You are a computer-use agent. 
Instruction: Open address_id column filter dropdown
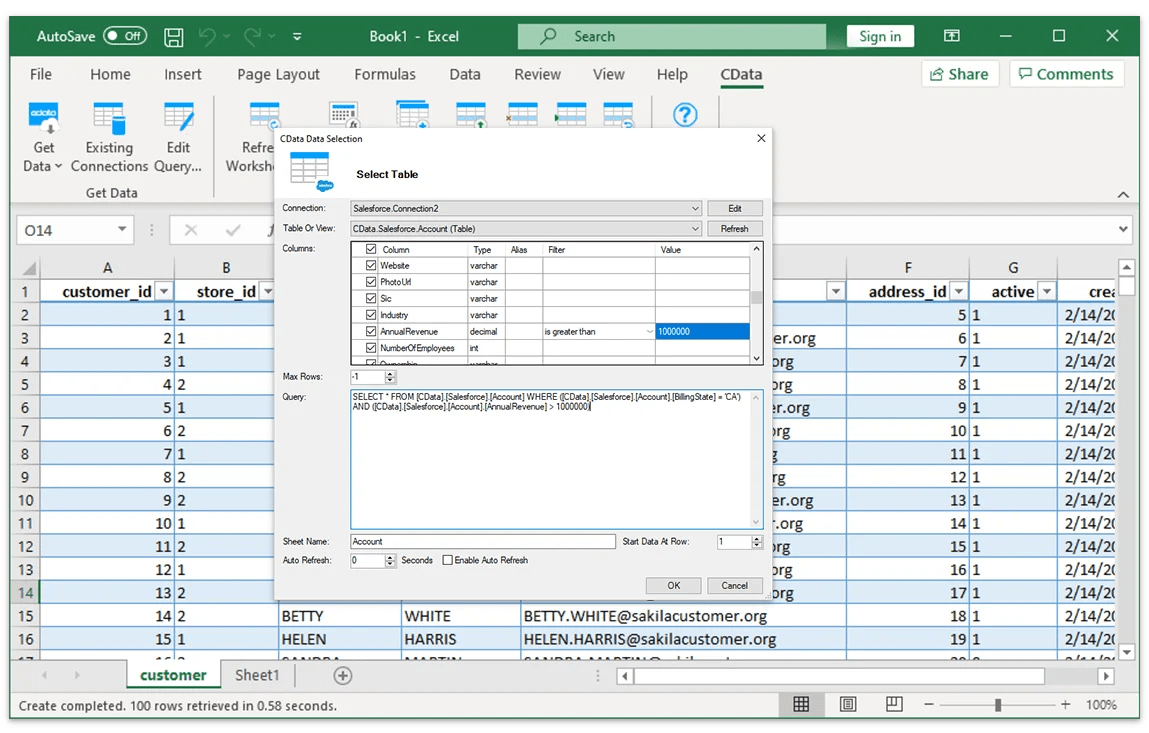(x=958, y=292)
